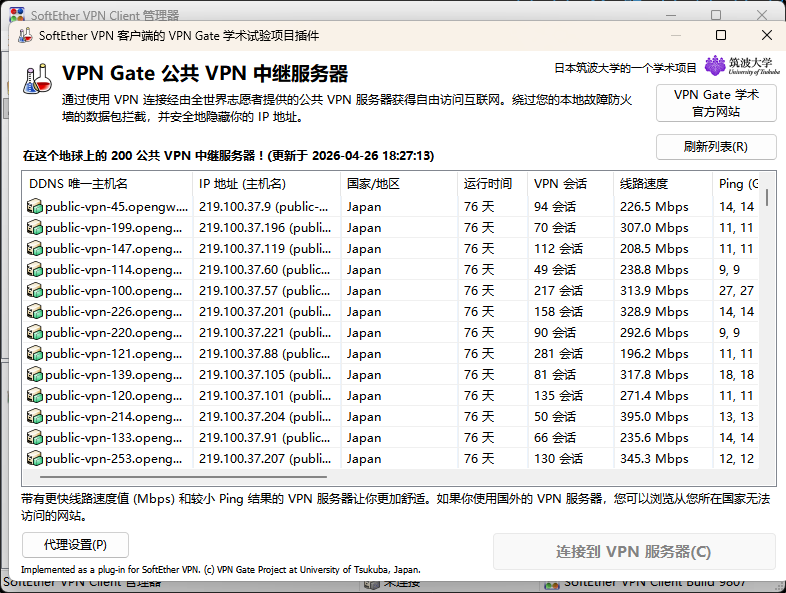Refresh the list with 刷新列表(R)
This screenshot has width=786, height=593.
[716, 147]
